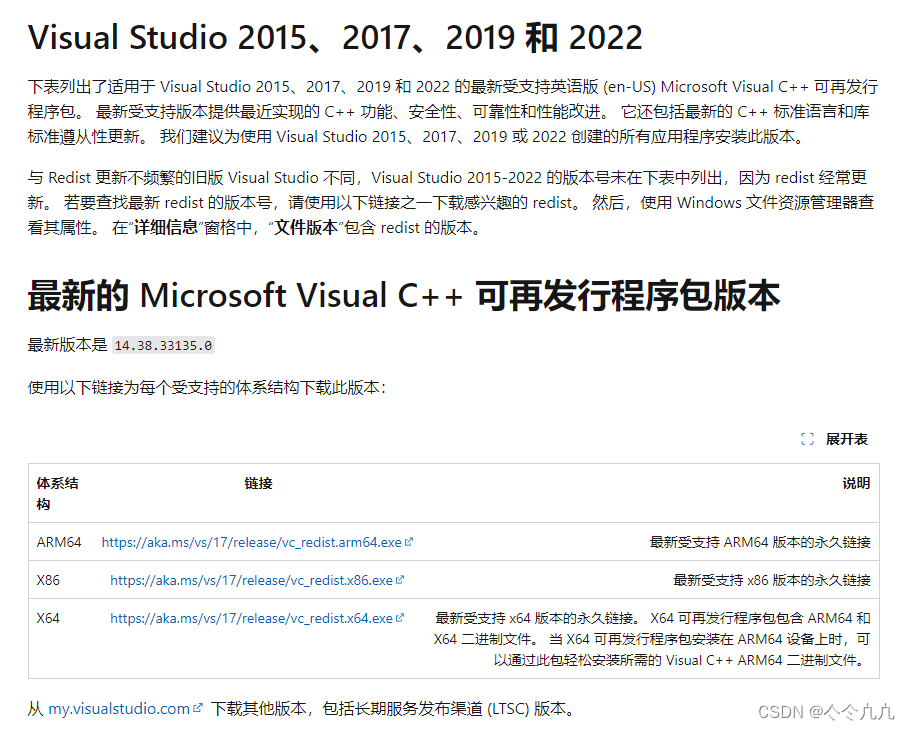910x730 pixels.
Task: Click the 说明 table header
Action: [856, 483]
